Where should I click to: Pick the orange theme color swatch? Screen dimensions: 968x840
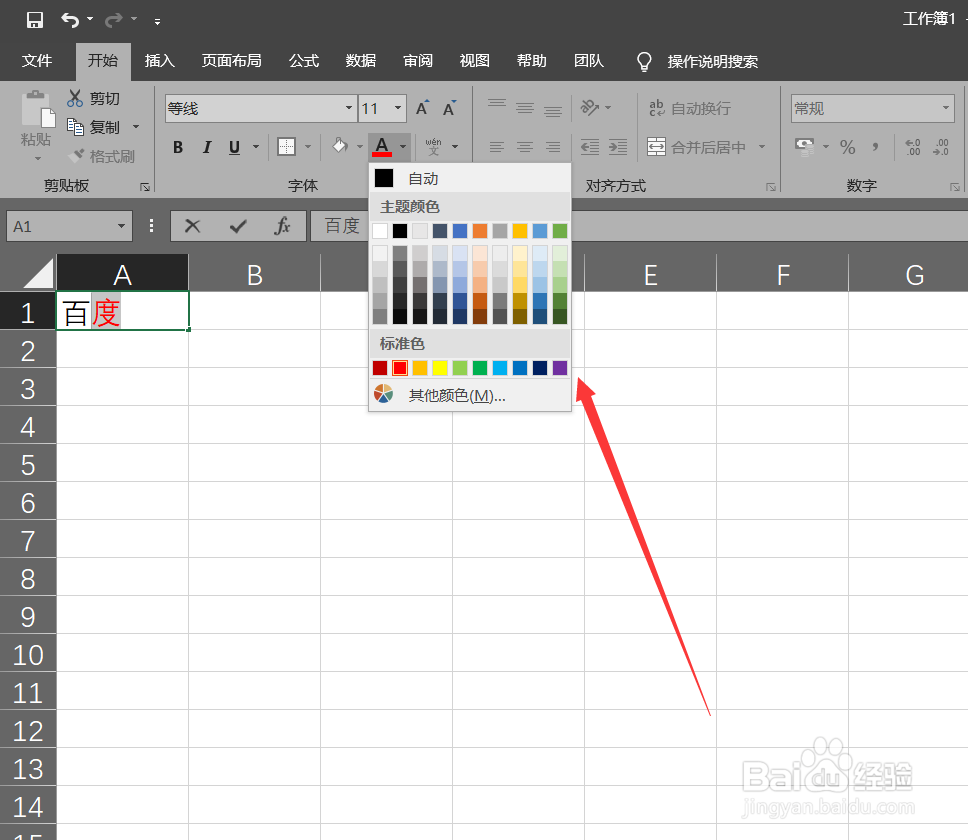[x=480, y=231]
